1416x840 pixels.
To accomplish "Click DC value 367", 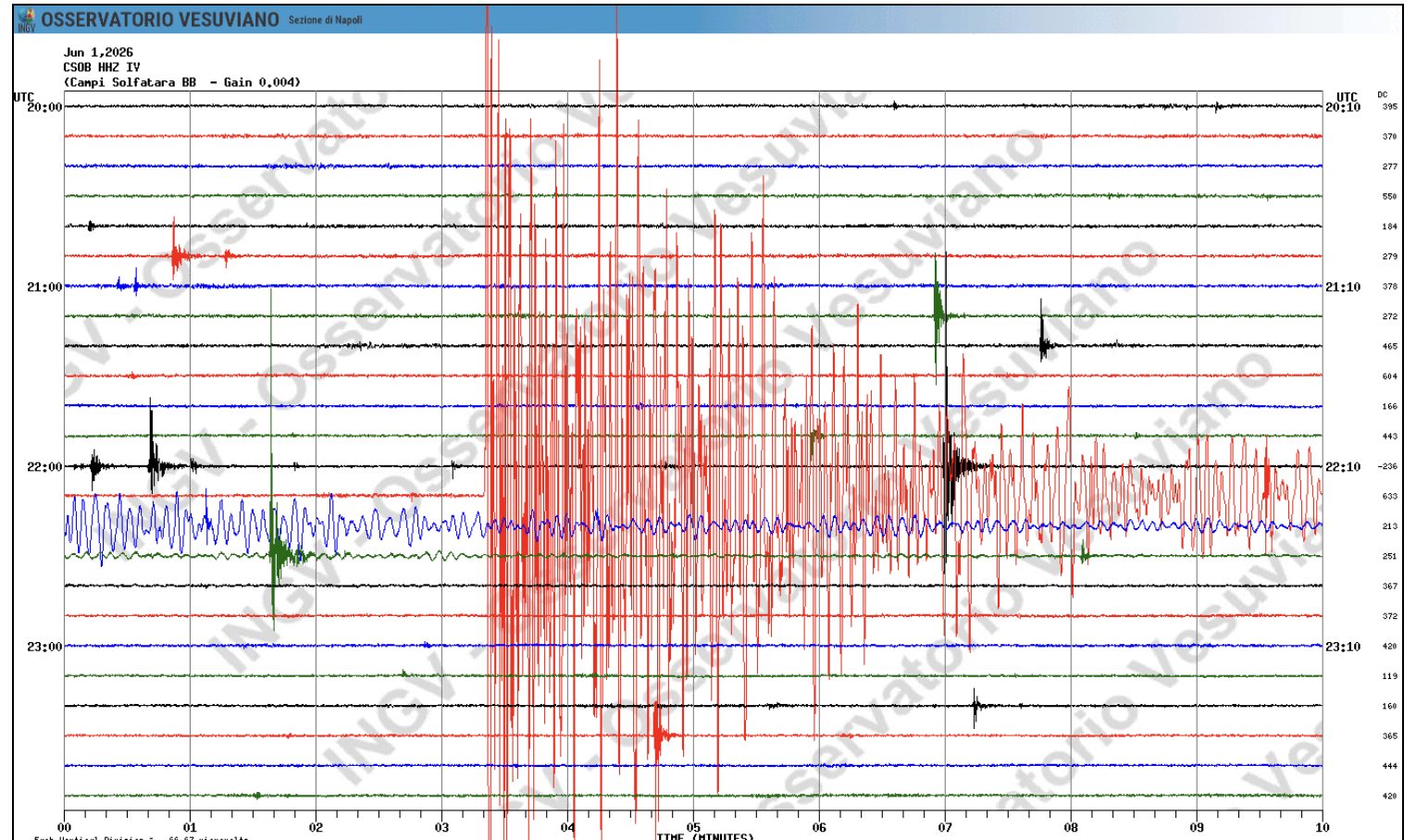I will tap(1390, 587).
